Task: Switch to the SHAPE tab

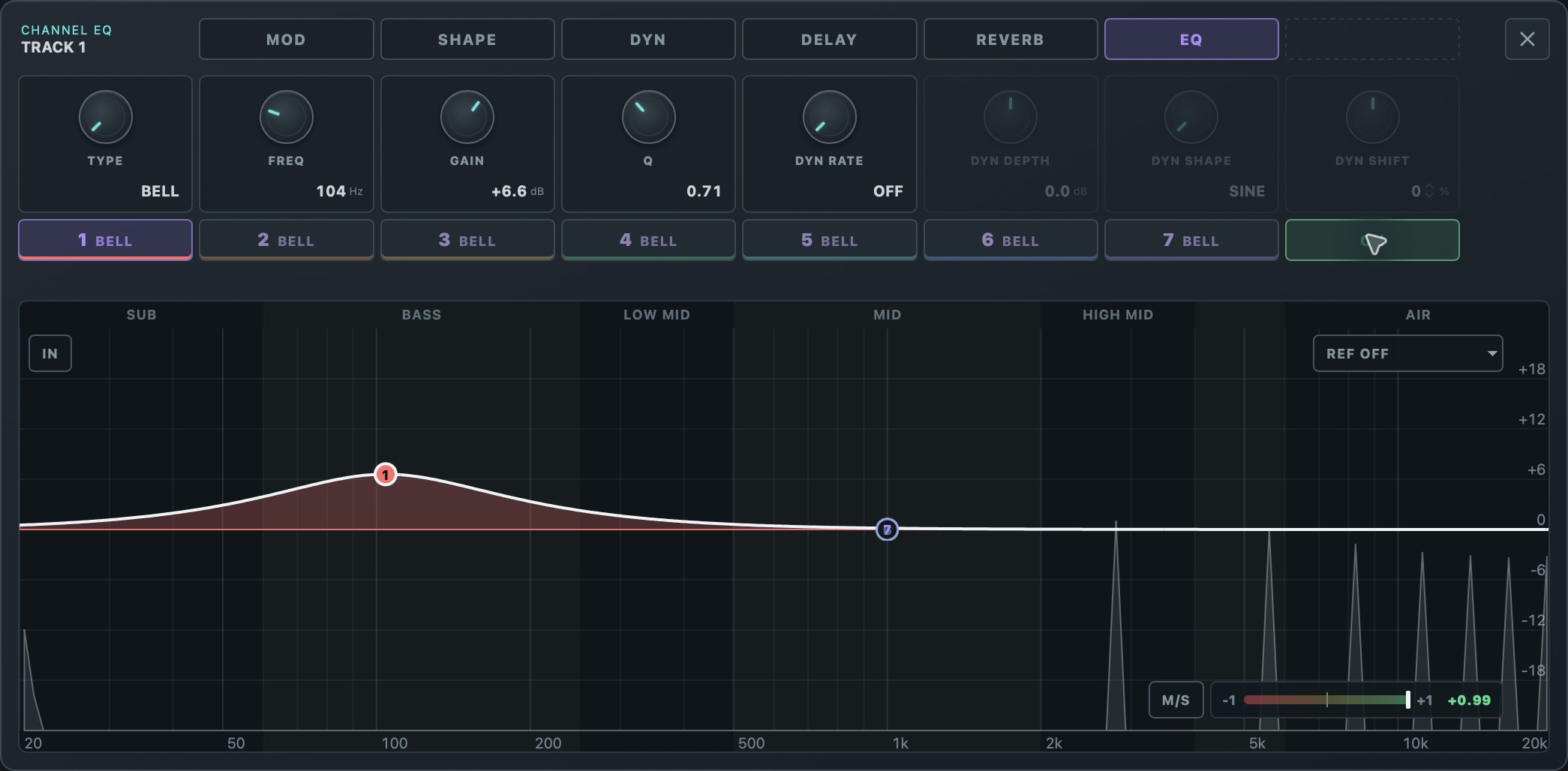Action: click(467, 39)
